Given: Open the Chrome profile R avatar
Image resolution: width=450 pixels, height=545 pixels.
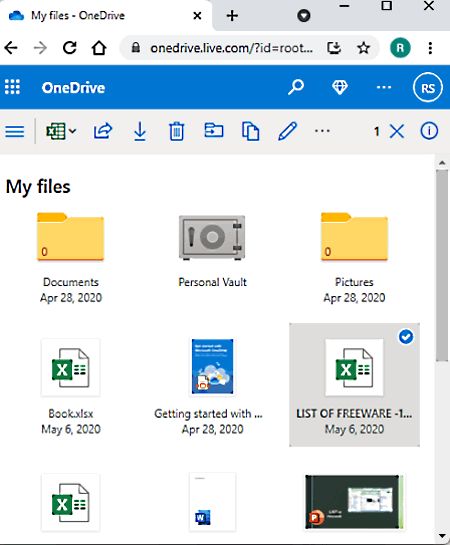Looking at the screenshot, I should click(x=400, y=48).
